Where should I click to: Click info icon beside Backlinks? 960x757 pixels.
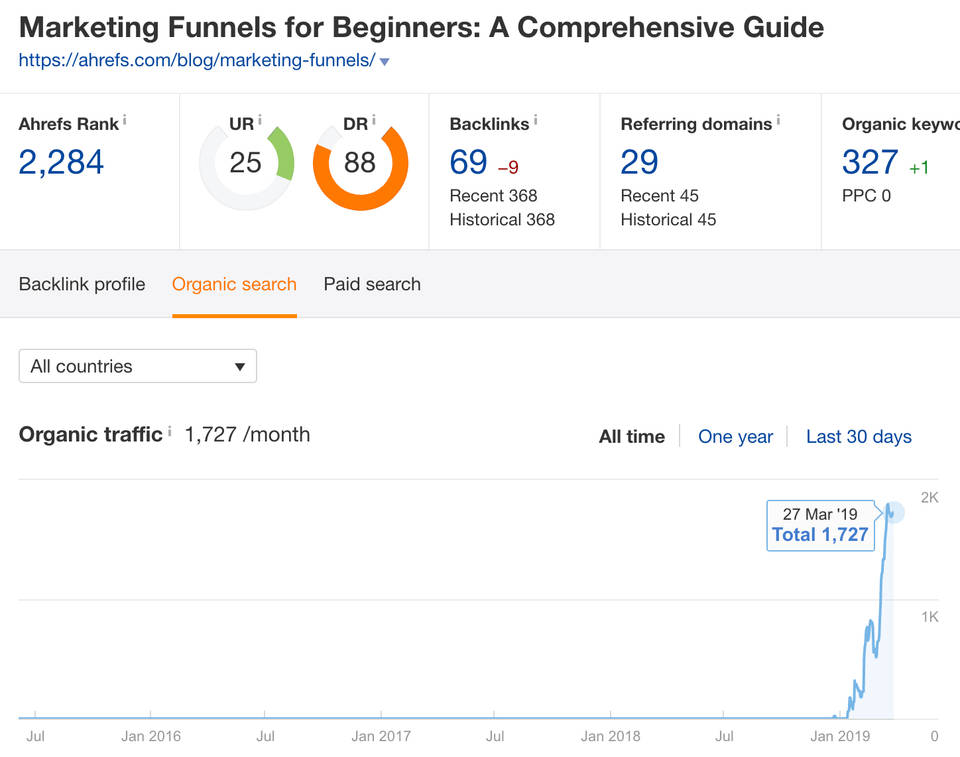click(x=535, y=120)
